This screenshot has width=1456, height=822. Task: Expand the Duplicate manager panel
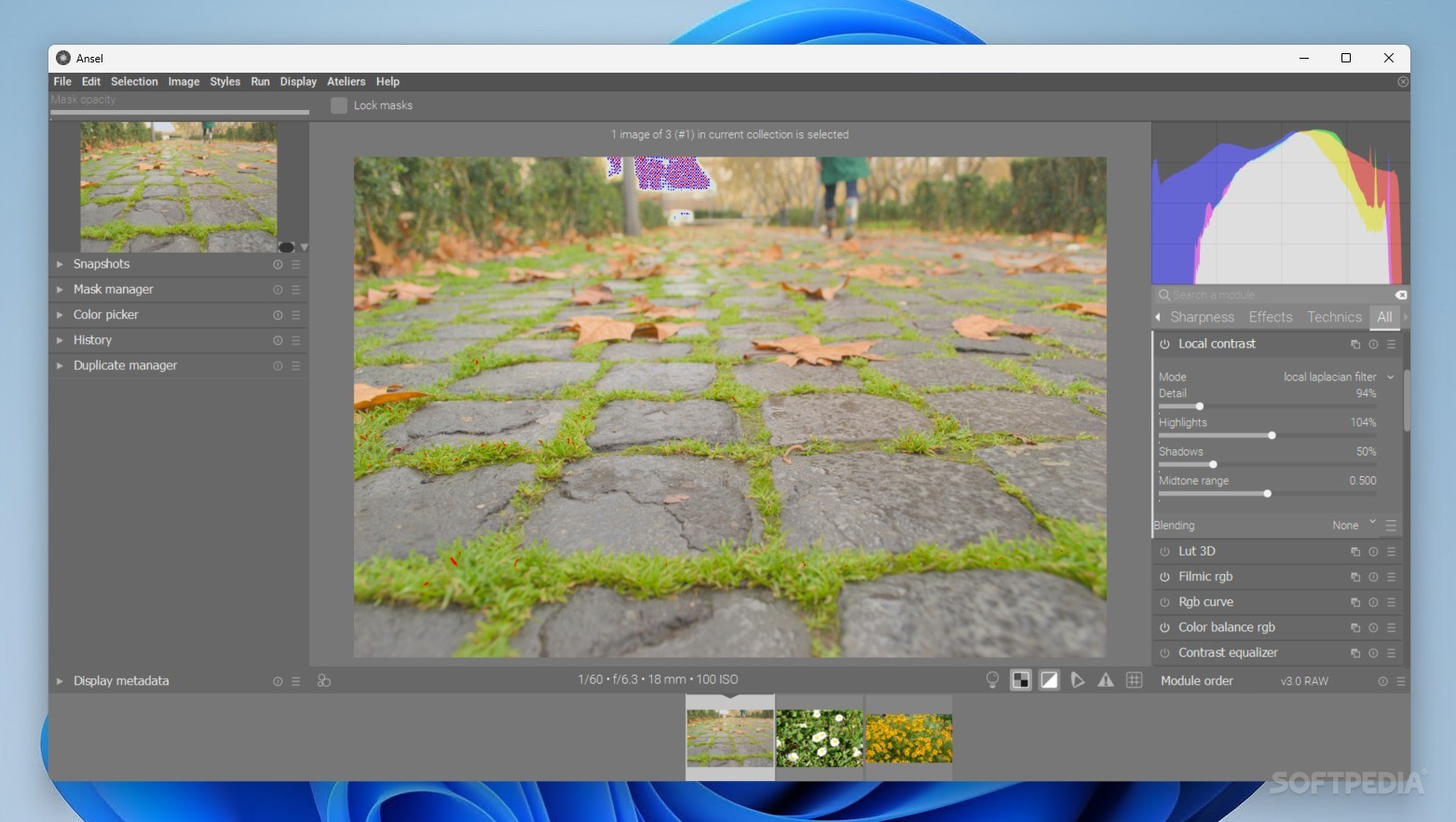pyautogui.click(x=60, y=365)
